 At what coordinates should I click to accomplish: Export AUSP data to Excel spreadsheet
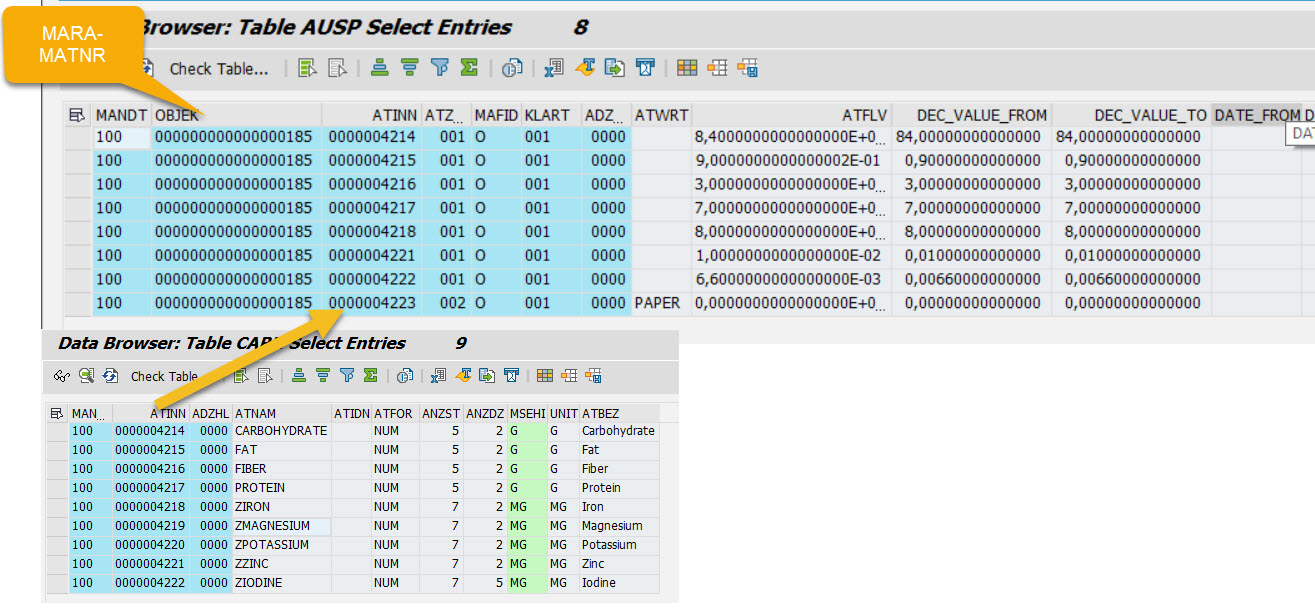(554, 68)
